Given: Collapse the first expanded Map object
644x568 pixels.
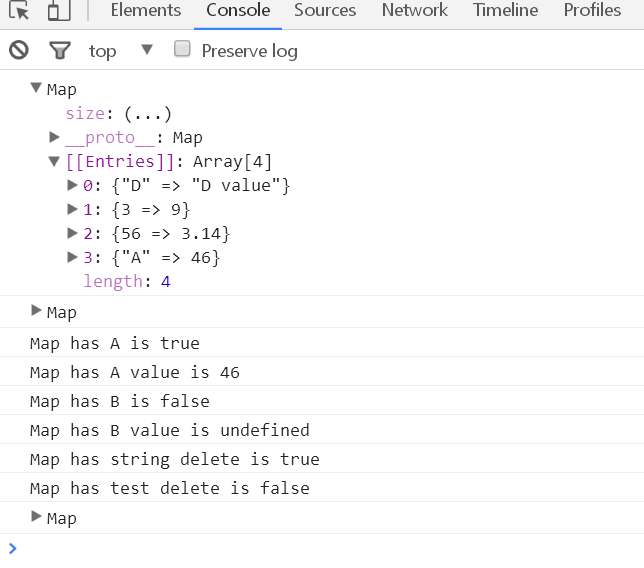Looking at the screenshot, I should [x=36, y=87].
